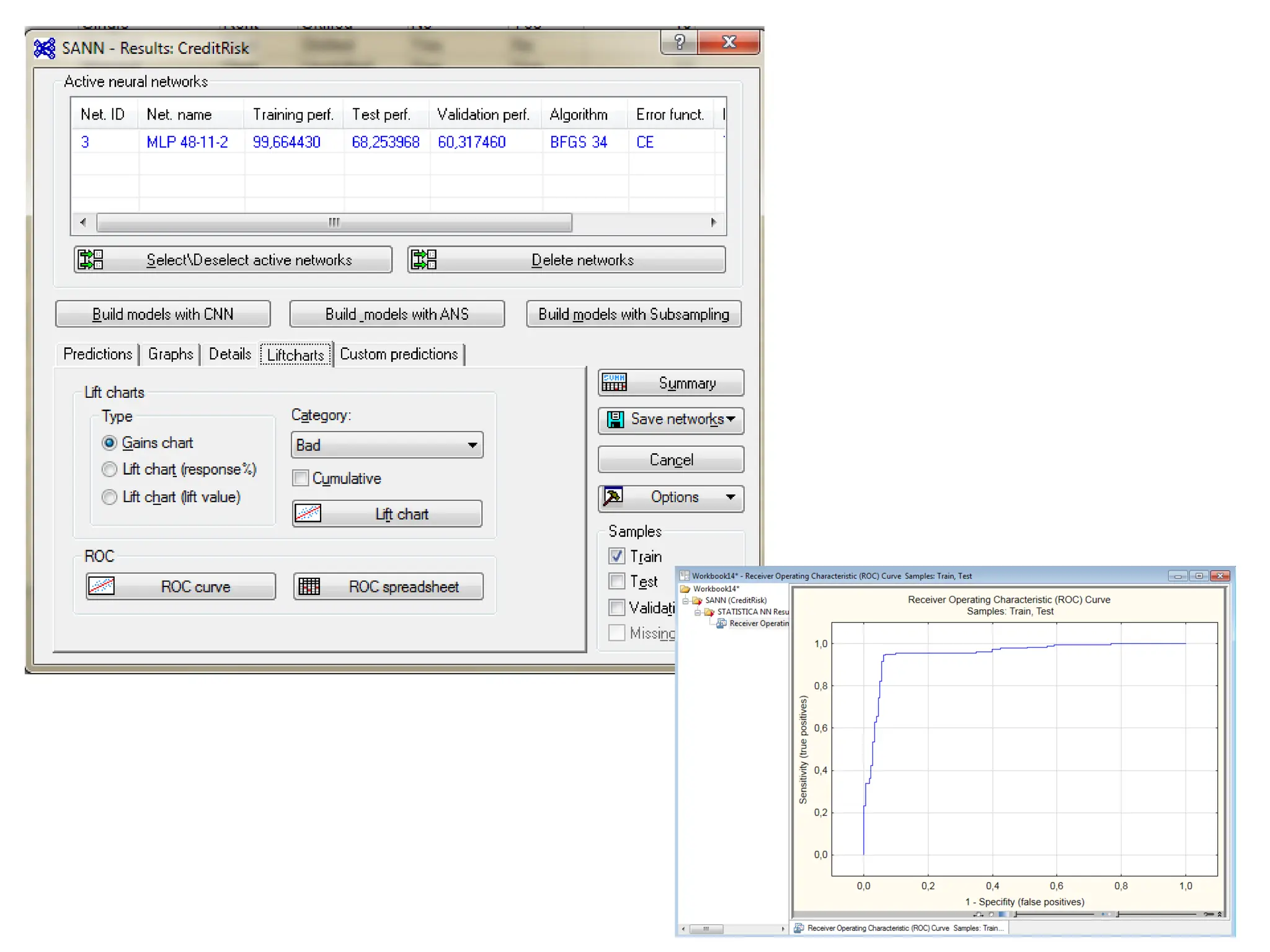Open the Custom predictions tab

(x=398, y=355)
